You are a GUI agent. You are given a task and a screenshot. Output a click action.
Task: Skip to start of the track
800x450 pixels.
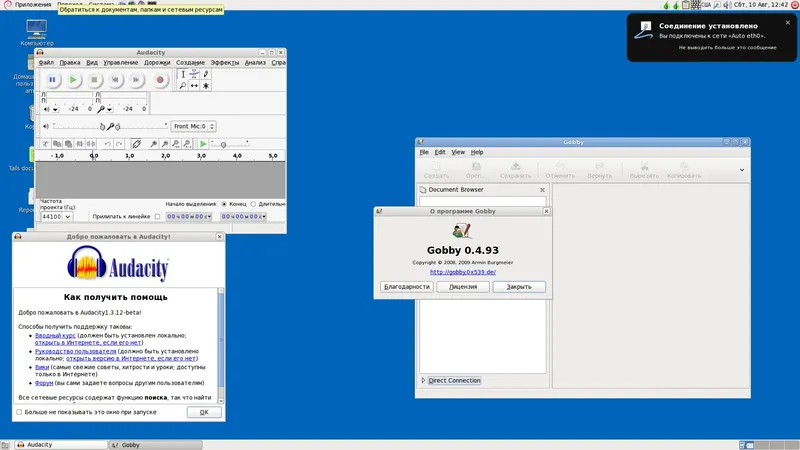click(115, 80)
